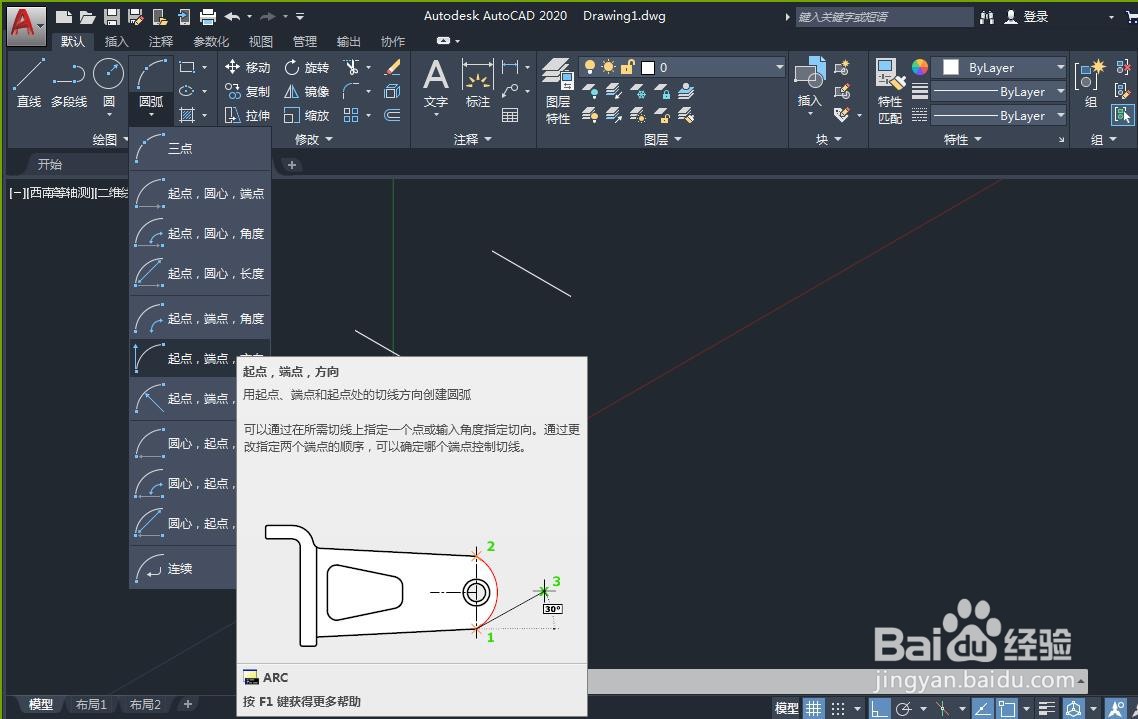This screenshot has height=719, width=1138.
Task: Toggle 2D object snap in status bar
Action: click(1007, 708)
